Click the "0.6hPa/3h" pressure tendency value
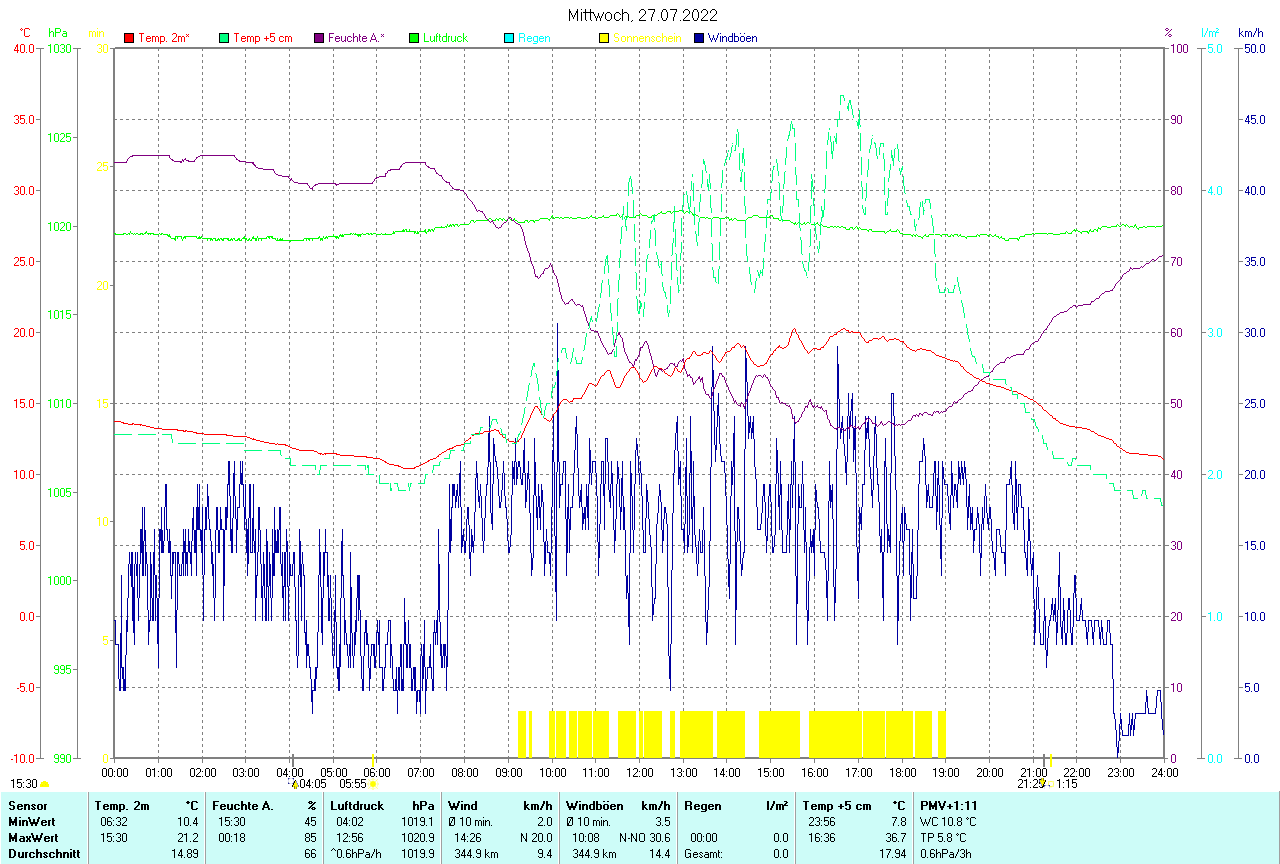This screenshot has height=864, width=1280. point(947,854)
